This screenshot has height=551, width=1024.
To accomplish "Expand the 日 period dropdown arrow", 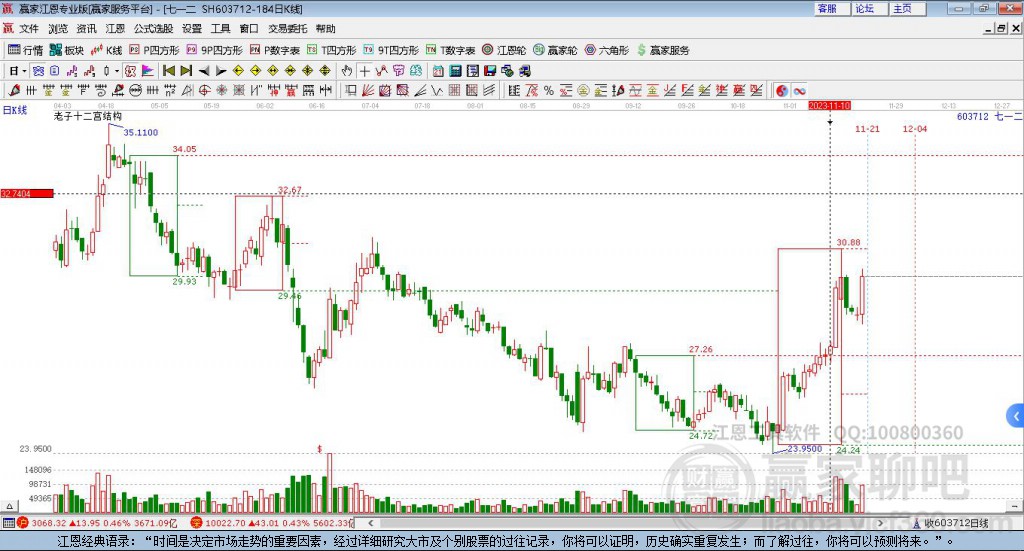I will point(24,71).
